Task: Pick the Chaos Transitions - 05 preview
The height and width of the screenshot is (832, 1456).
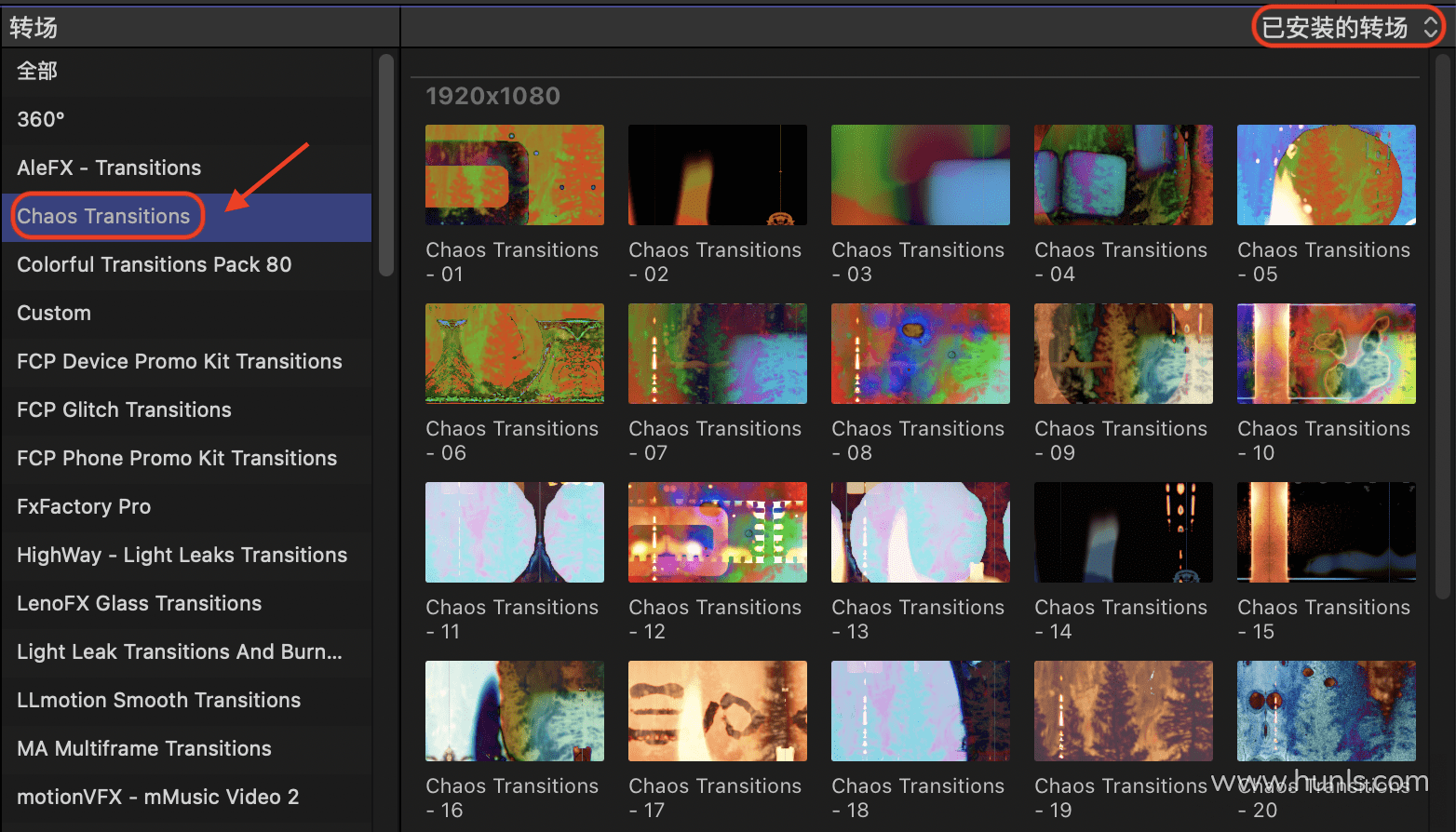Action: point(1326,175)
